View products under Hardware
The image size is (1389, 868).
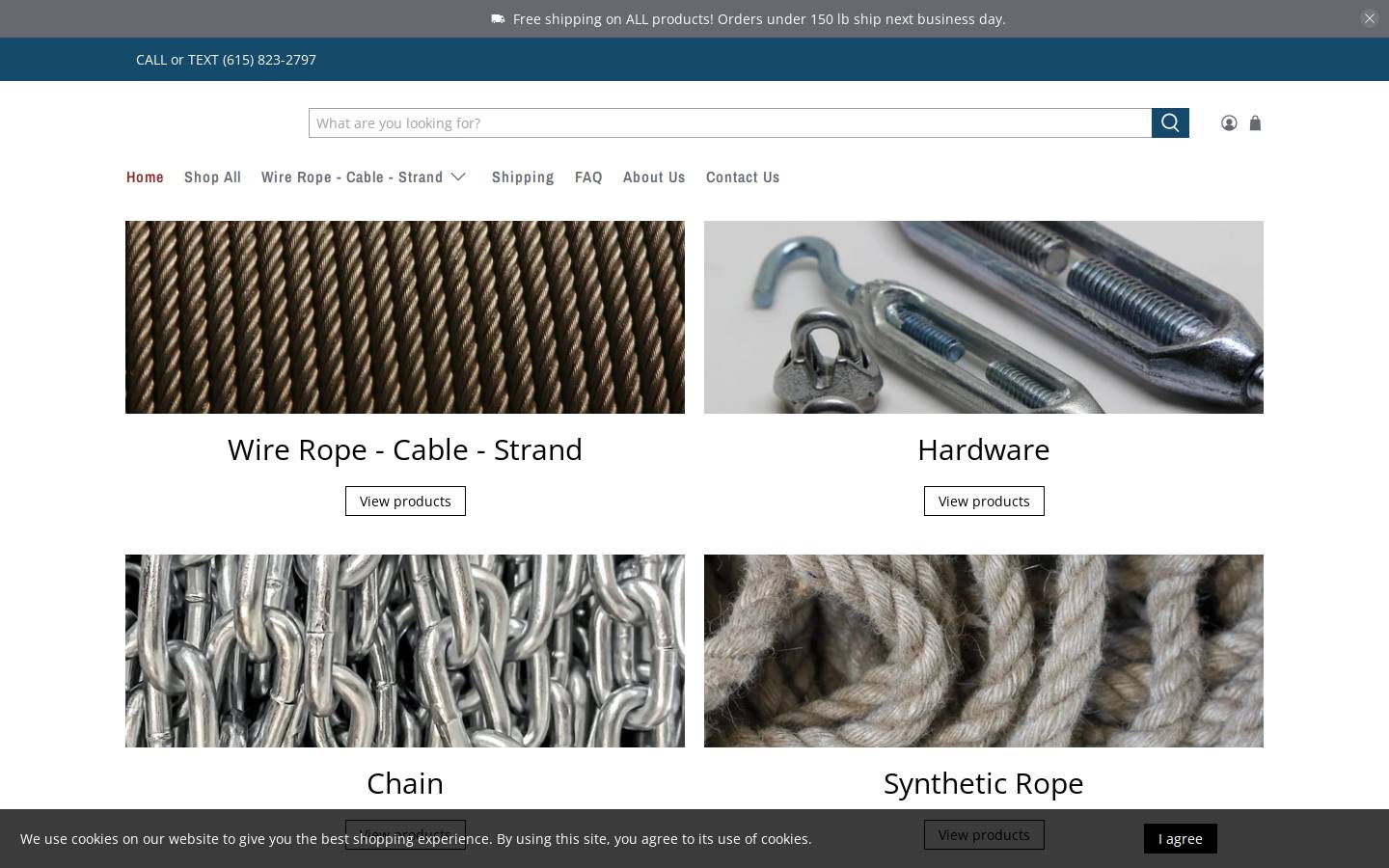(984, 501)
